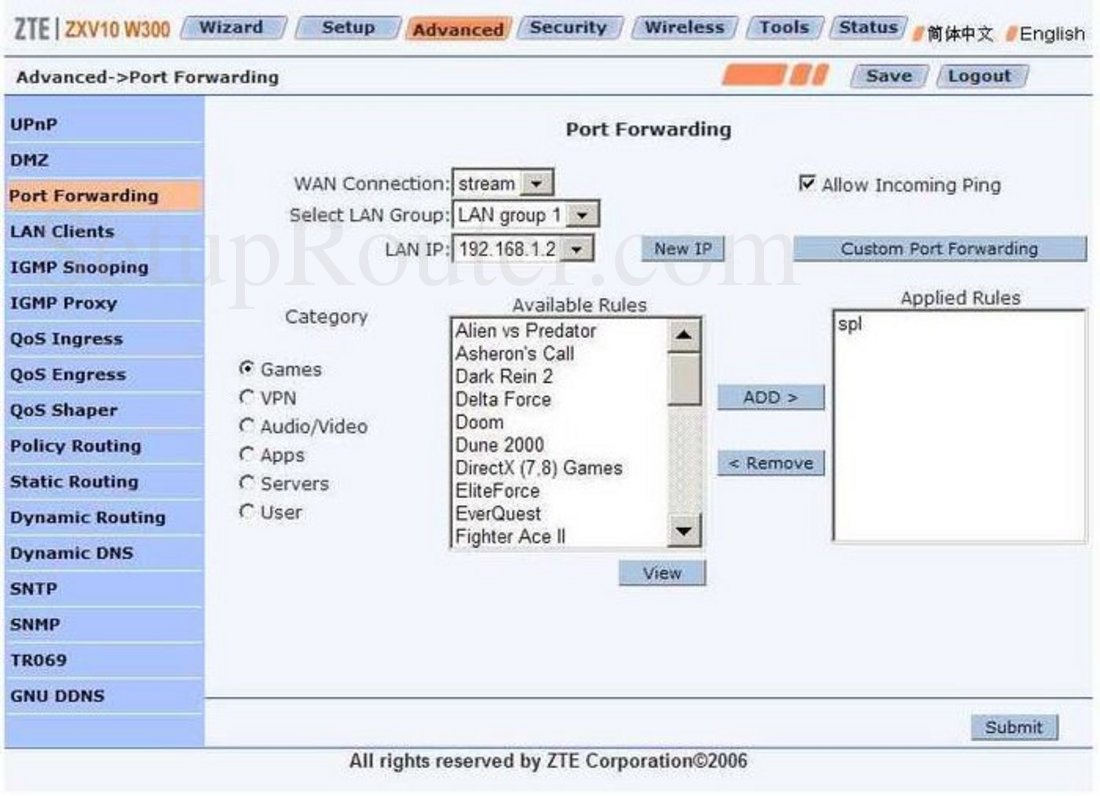1100x796 pixels.
Task: View the Status tab
Action: click(868, 27)
